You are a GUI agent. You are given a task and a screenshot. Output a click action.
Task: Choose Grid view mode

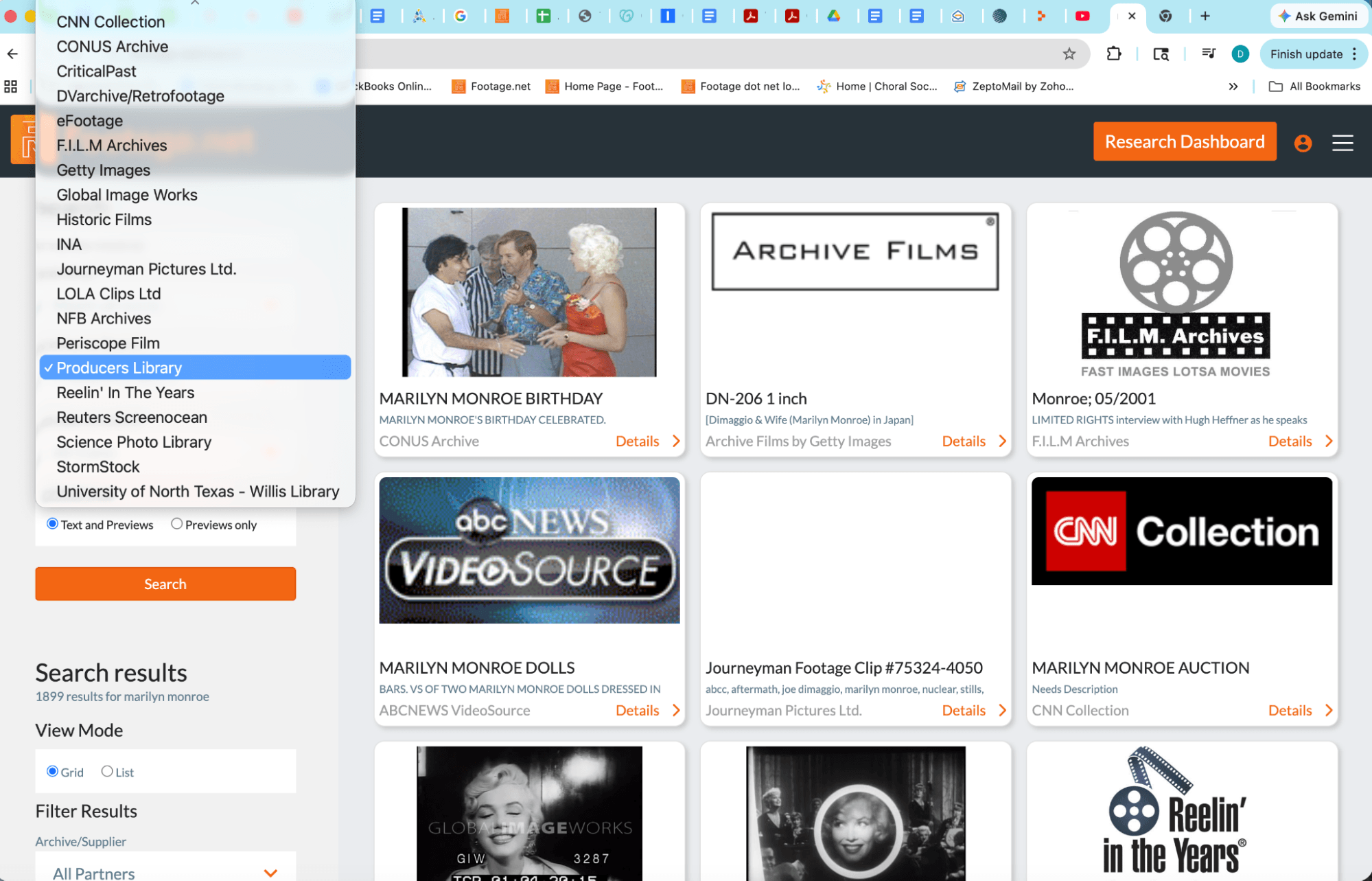[52, 771]
